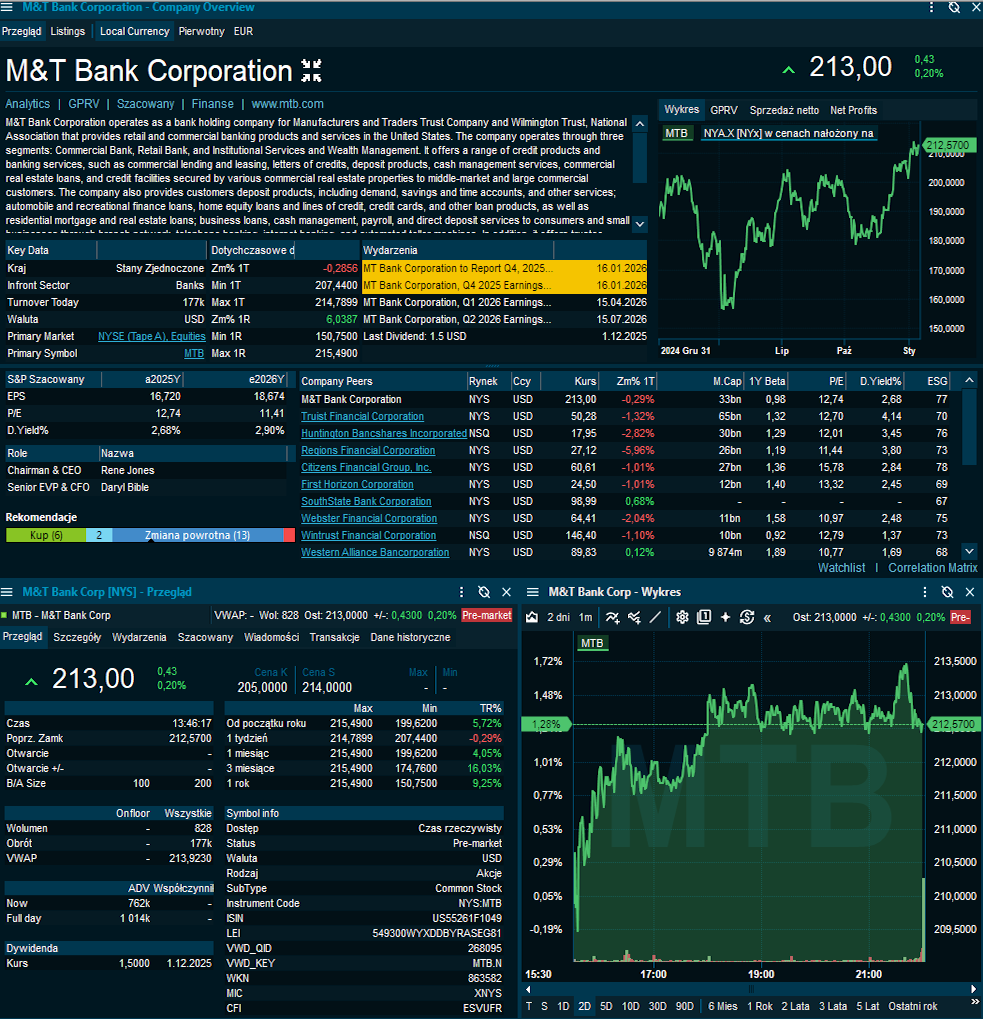Image resolution: width=983 pixels, height=1019 pixels.
Task: Click the chart settings gear icon
Action: [x=683, y=617]
